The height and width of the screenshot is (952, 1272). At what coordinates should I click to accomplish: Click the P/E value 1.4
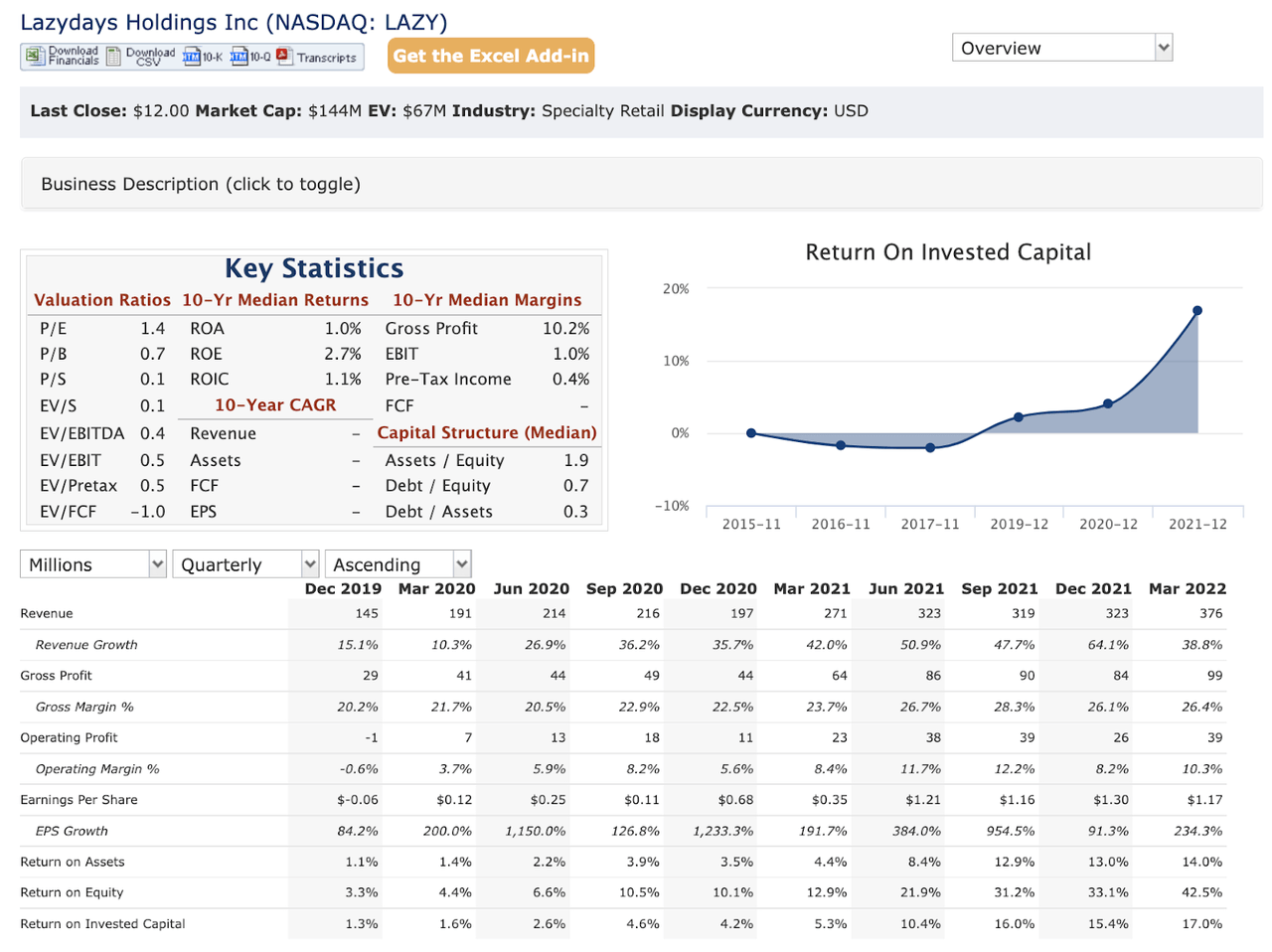(x=152, y=328)
